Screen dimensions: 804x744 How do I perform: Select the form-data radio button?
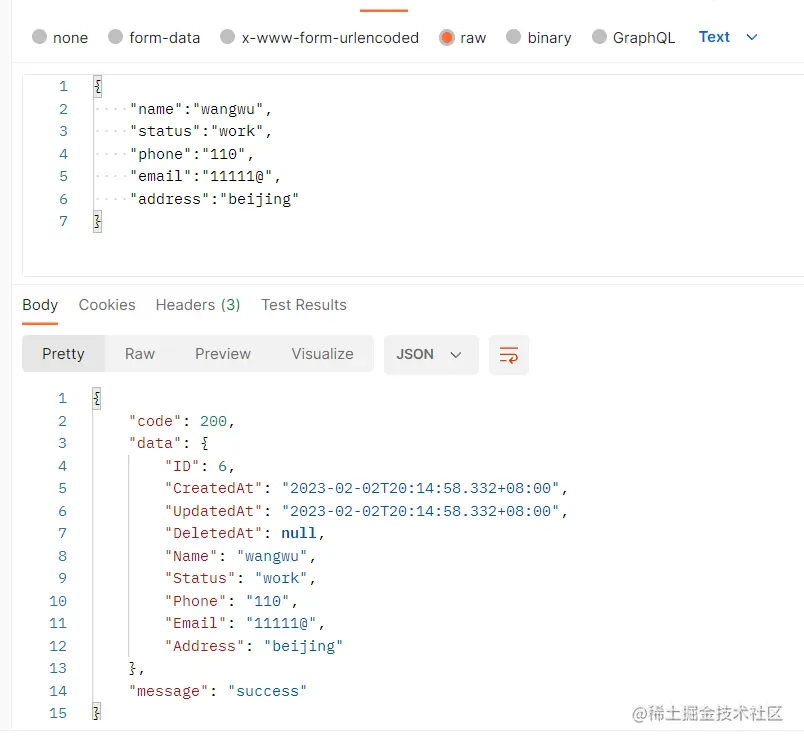coord(116,37)
